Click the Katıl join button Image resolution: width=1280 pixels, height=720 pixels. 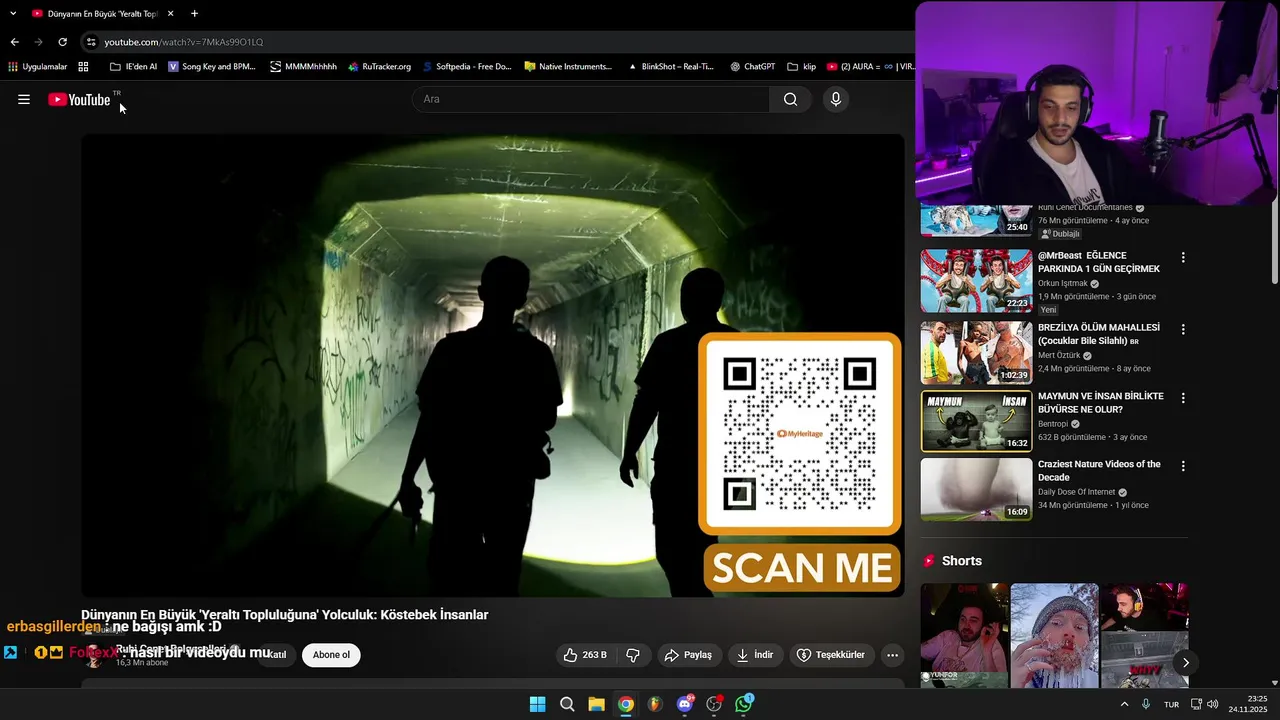click(x=276, y=655)
